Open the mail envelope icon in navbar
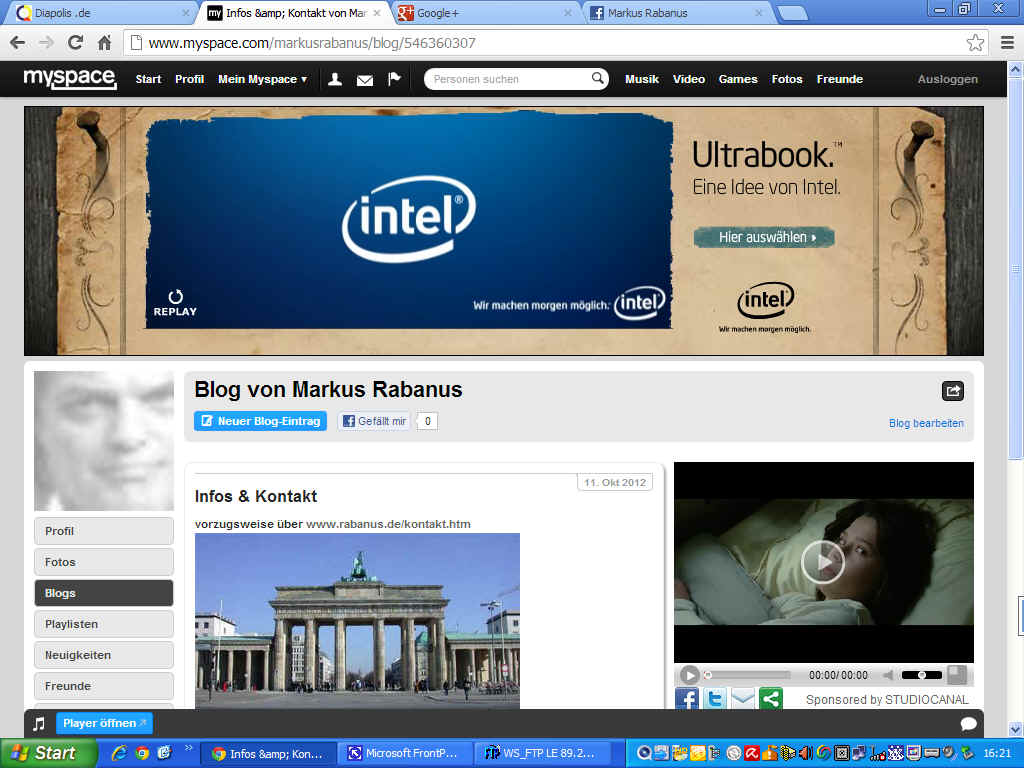The width and height of the screenshot is (1024, 768). point(365,79)
